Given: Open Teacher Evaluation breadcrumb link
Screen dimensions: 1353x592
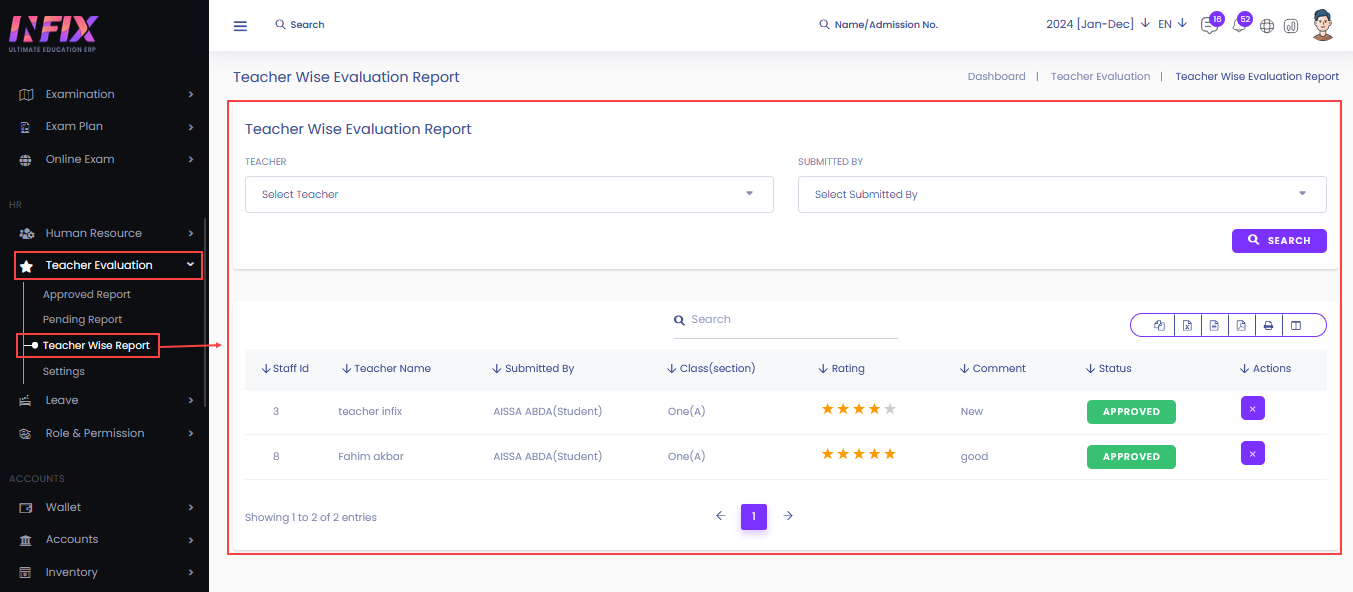Looking at the screenshot, I should pyautogui.click(x=1100, y=76).
